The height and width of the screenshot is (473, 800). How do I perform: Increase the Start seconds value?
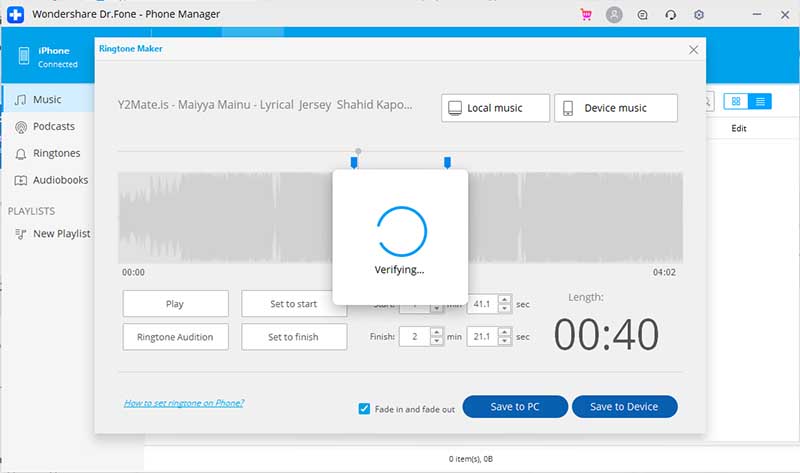point(505,300)
